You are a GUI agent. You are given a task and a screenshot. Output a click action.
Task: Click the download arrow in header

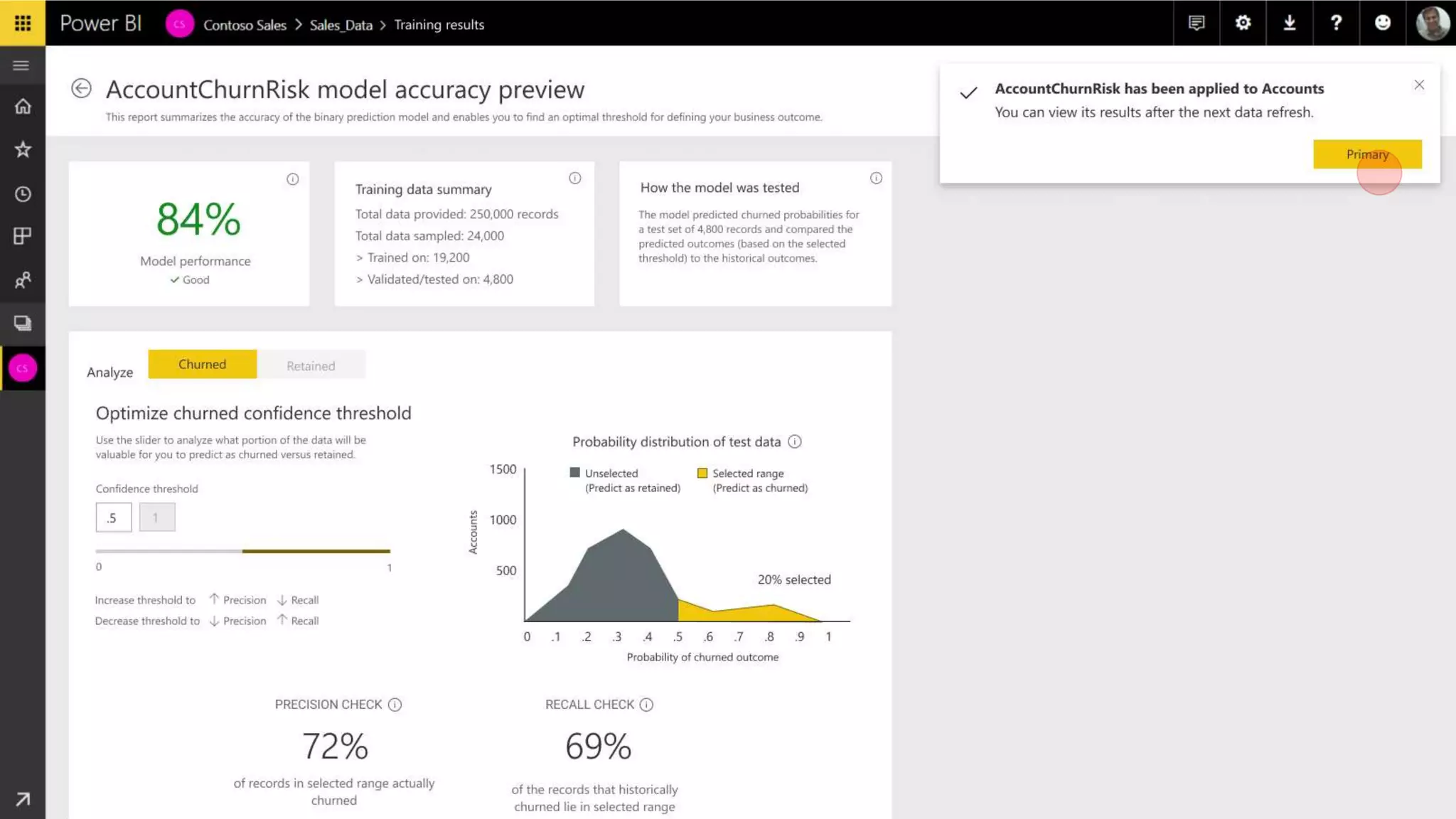pos(1290,23)
